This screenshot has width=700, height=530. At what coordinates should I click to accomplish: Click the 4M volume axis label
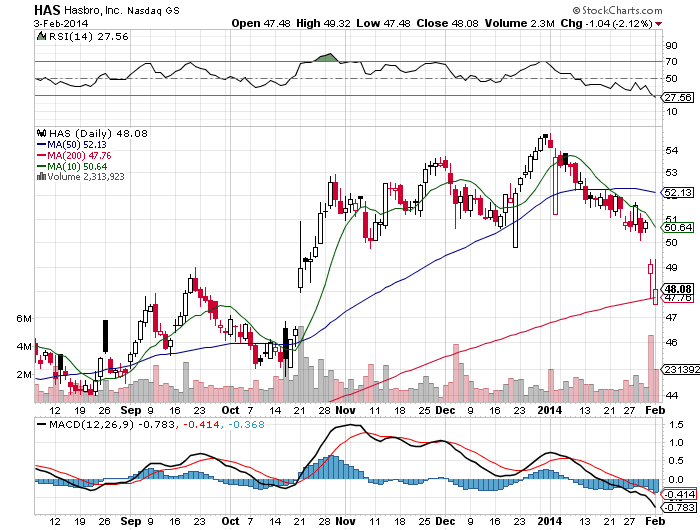pos(24,346)
